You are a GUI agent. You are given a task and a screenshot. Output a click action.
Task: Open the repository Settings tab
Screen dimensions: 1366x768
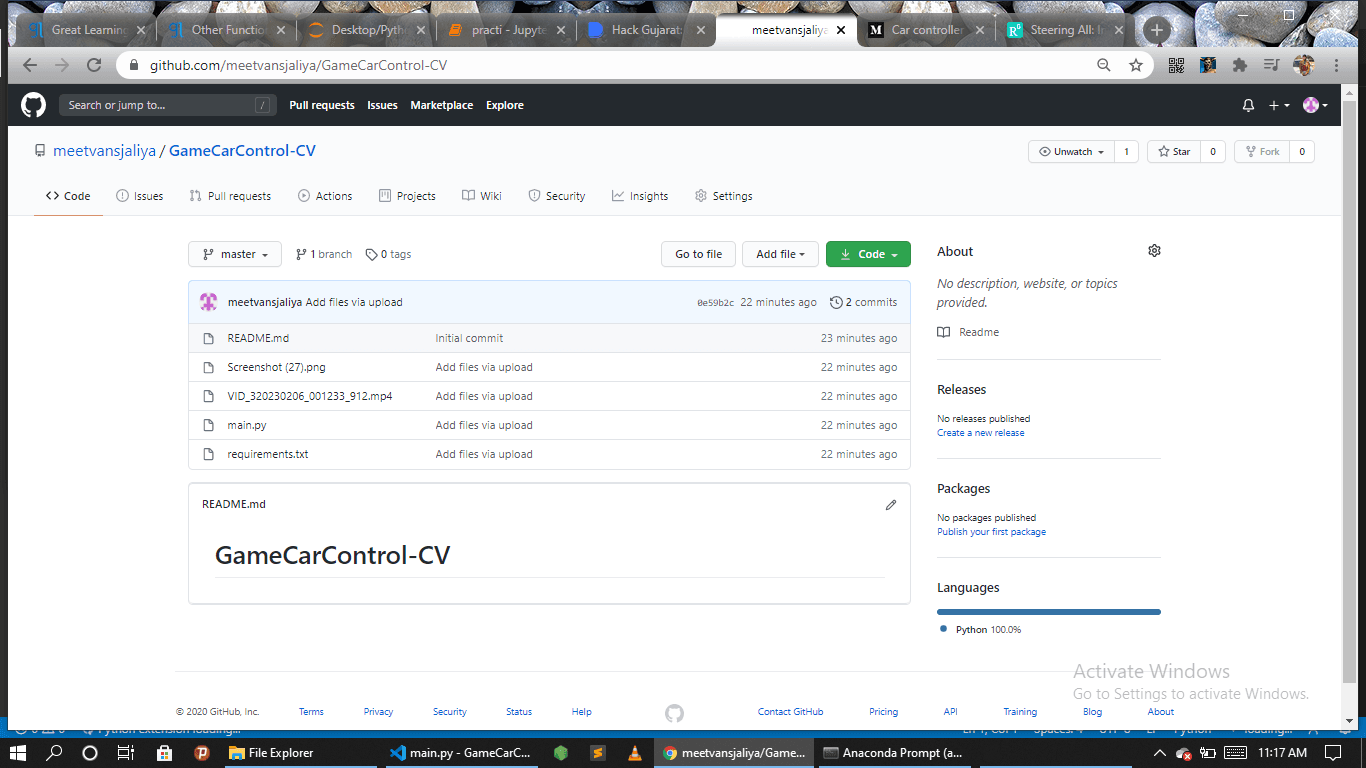(x=724, y=196)
